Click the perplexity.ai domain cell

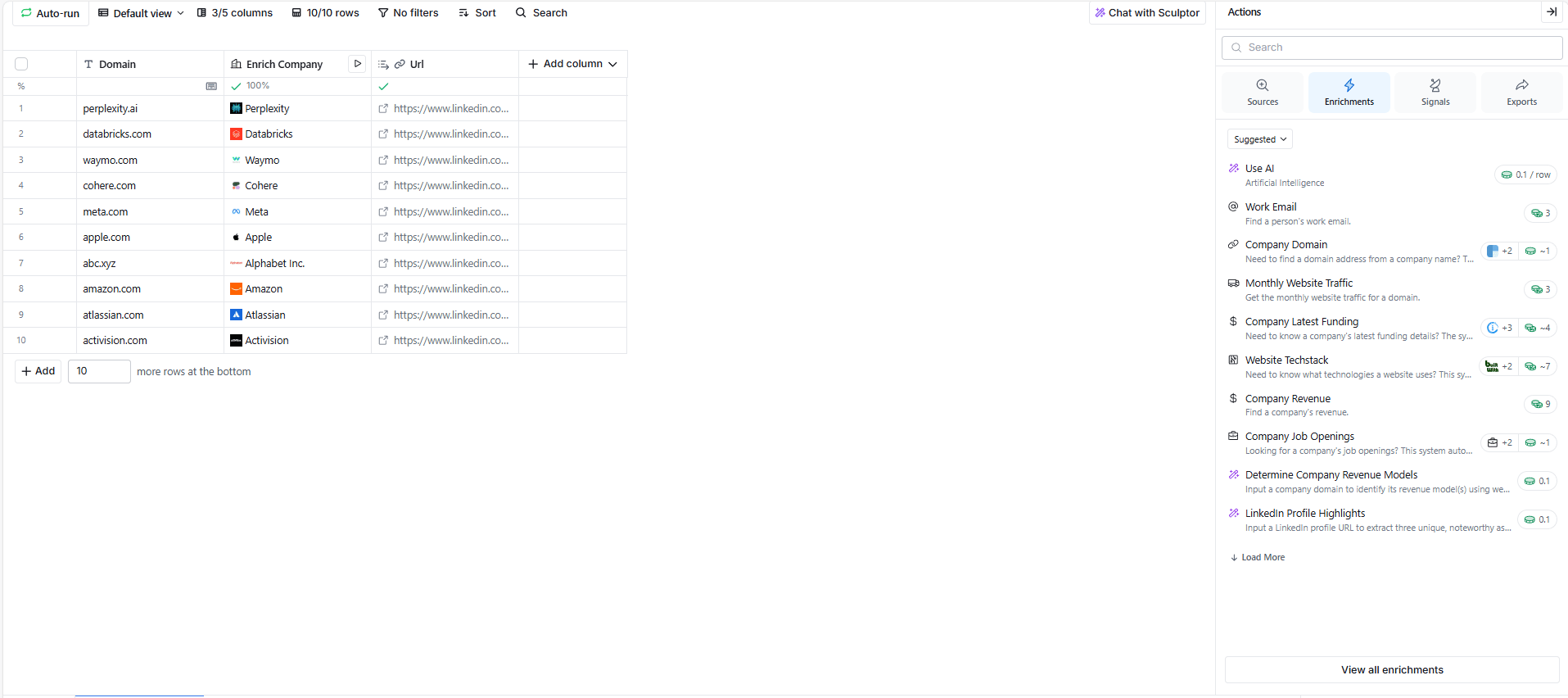pyautogui.click(x=150, y=108)
